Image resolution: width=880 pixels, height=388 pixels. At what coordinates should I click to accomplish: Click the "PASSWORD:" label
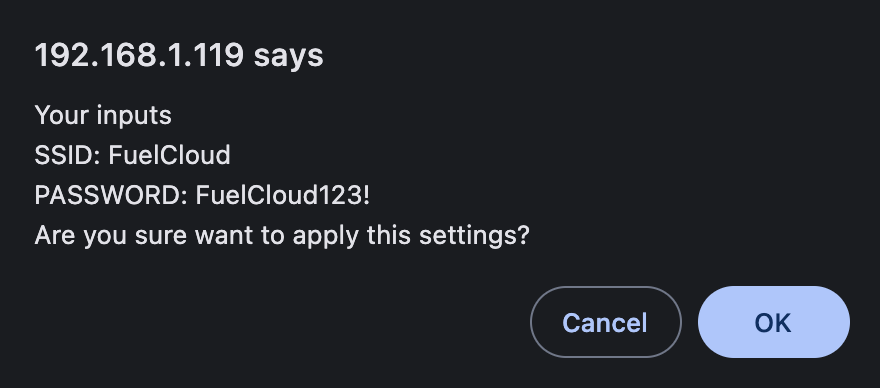pos(111,195)
